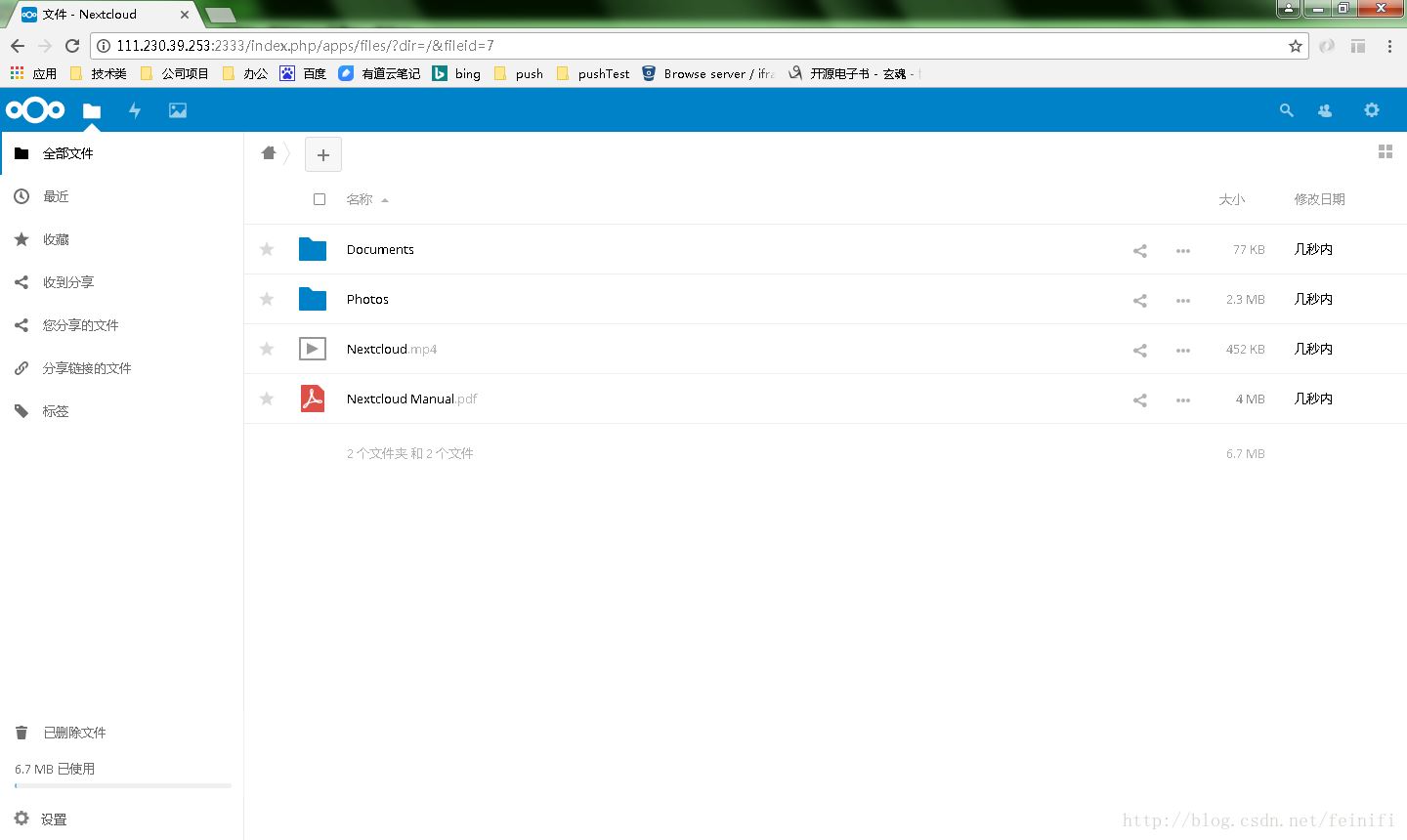The height and width of the screenshot is (840, 1407).
Task: Click the home breadcrumb icon
Action: coord(268,152)
